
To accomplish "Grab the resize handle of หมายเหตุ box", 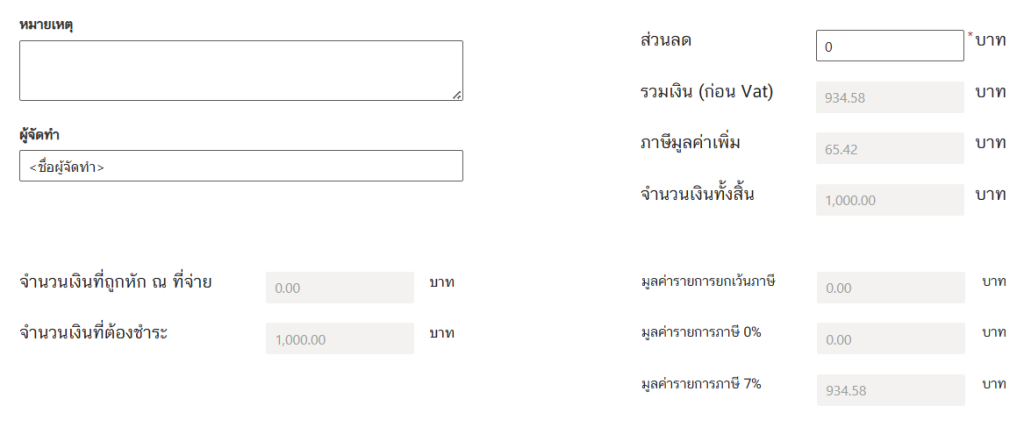I will point(457,95).
